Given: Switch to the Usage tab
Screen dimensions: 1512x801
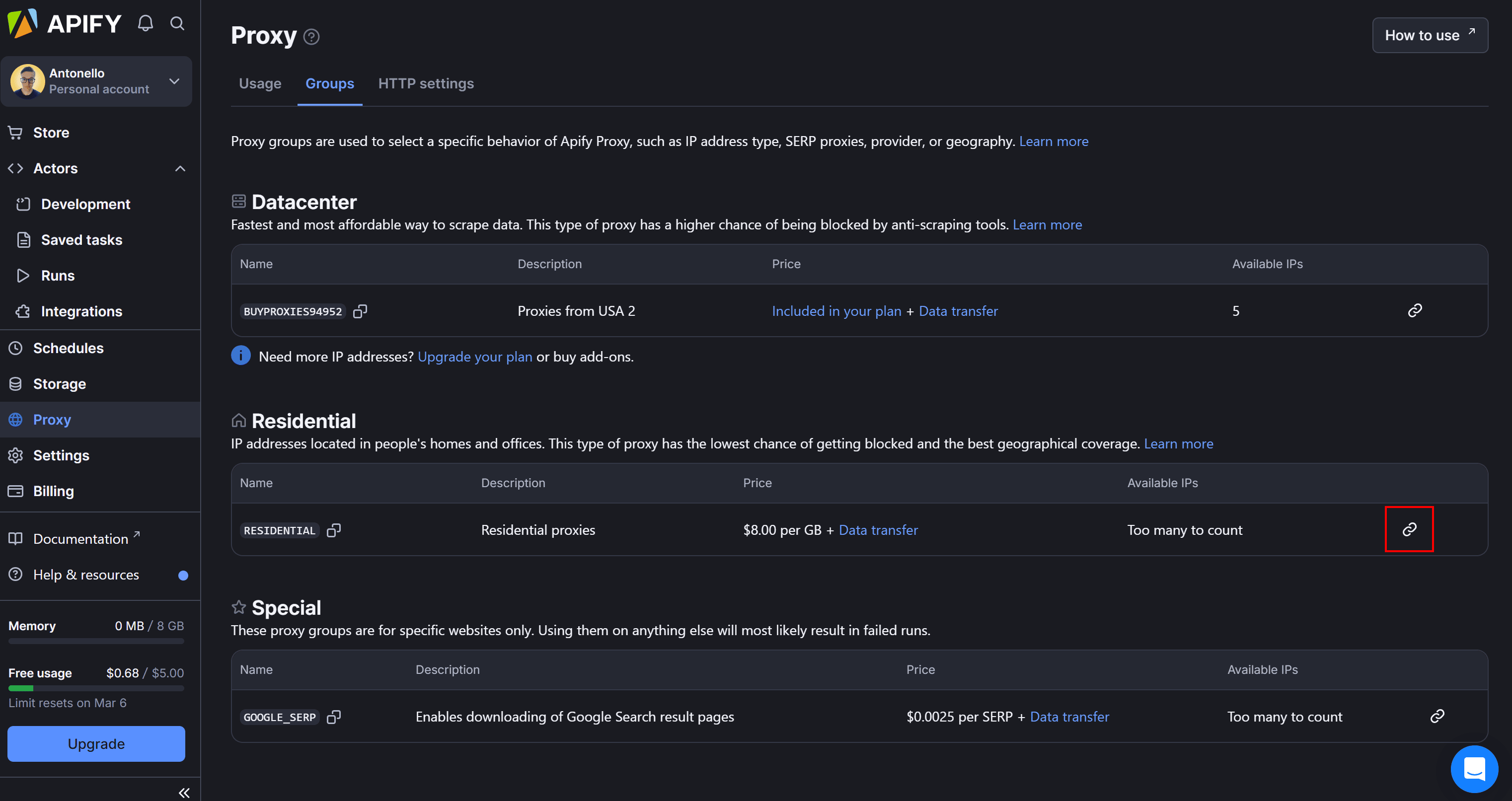Looking at the screenshot, I should click(260, 83).
